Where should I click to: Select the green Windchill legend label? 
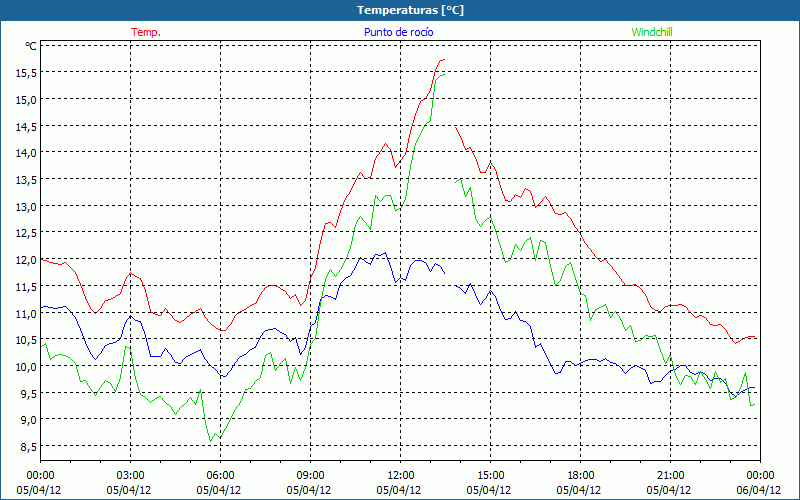652,32
